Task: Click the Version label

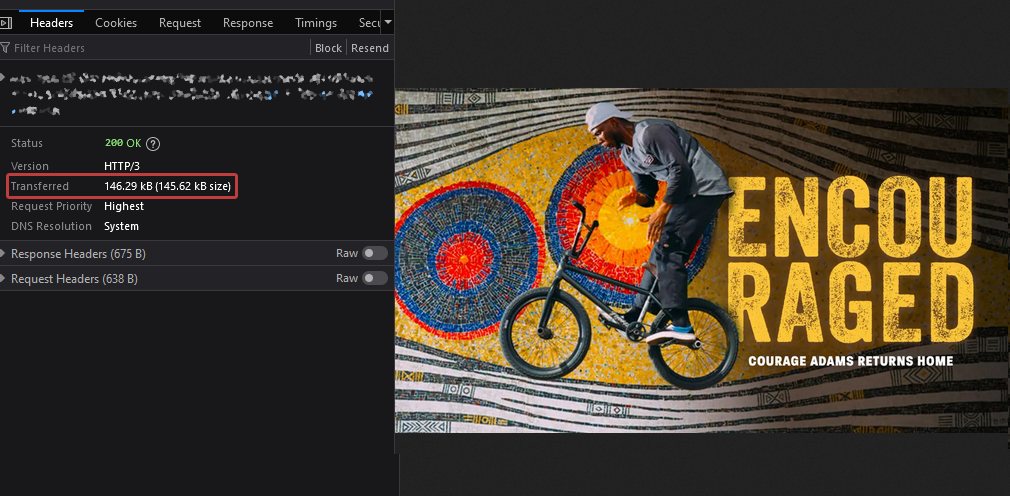Action: click(x=30, y=166)
